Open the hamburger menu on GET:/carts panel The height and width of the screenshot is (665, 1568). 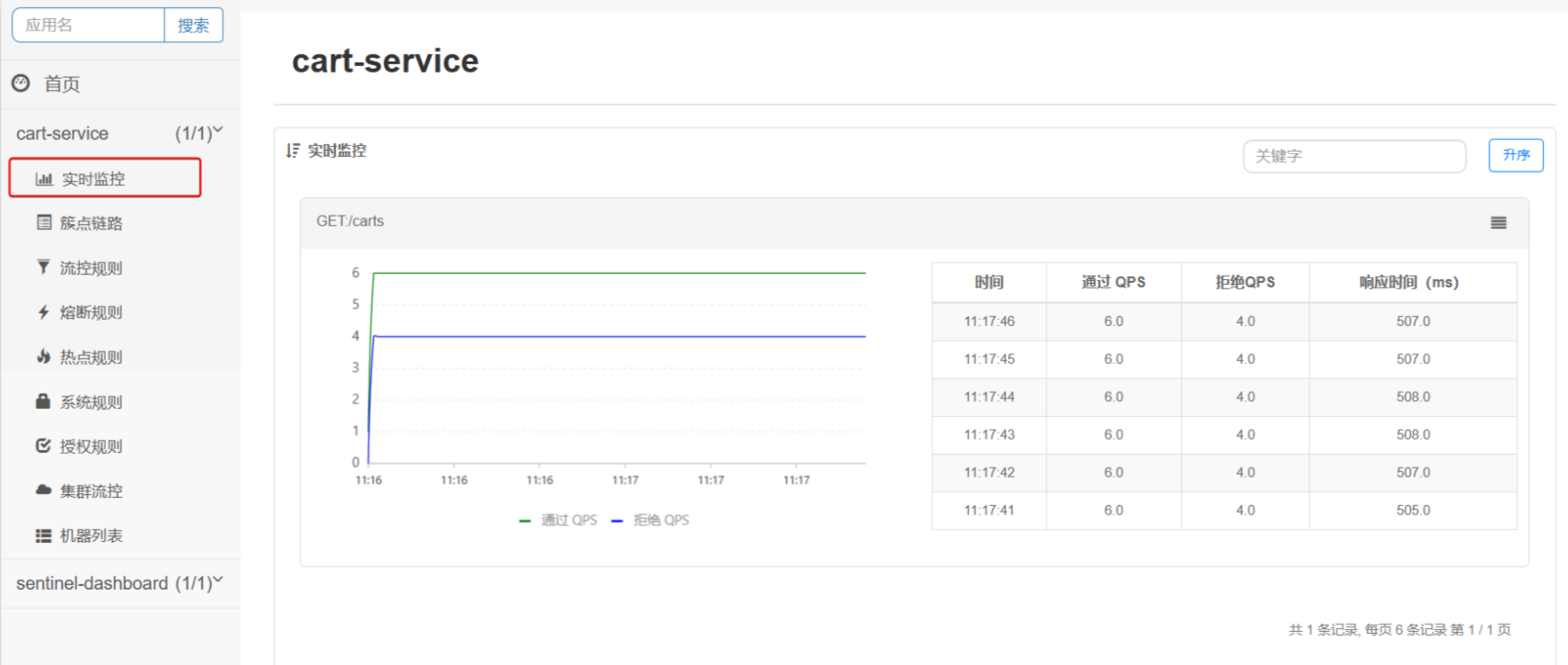point(1498,222)
